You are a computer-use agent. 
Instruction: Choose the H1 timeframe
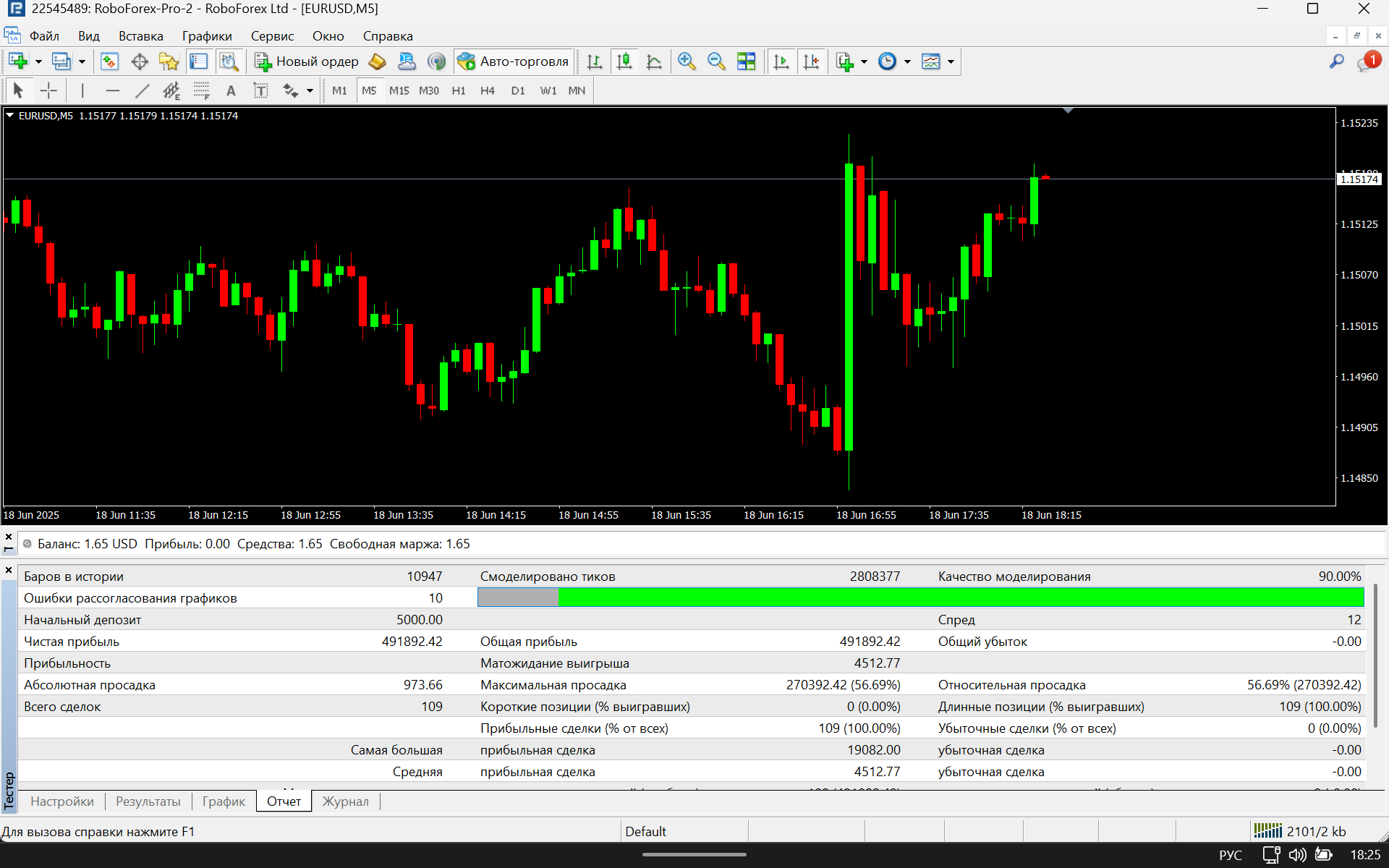459,90
